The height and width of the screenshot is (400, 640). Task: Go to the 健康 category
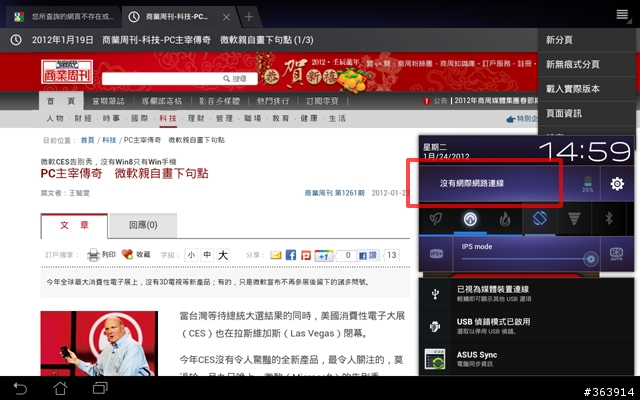click(309, 119)
